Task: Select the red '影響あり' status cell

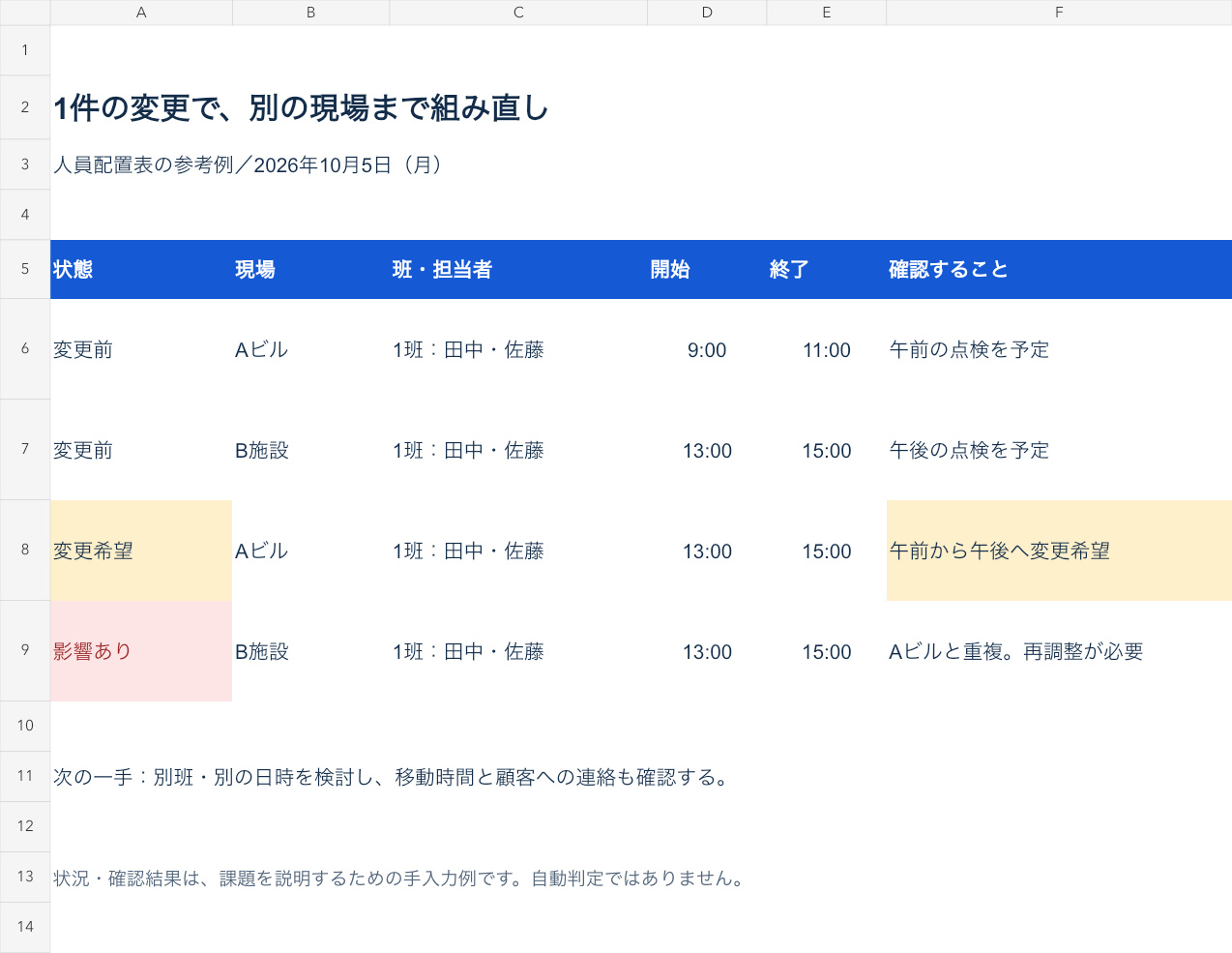Action: point(141,651)
